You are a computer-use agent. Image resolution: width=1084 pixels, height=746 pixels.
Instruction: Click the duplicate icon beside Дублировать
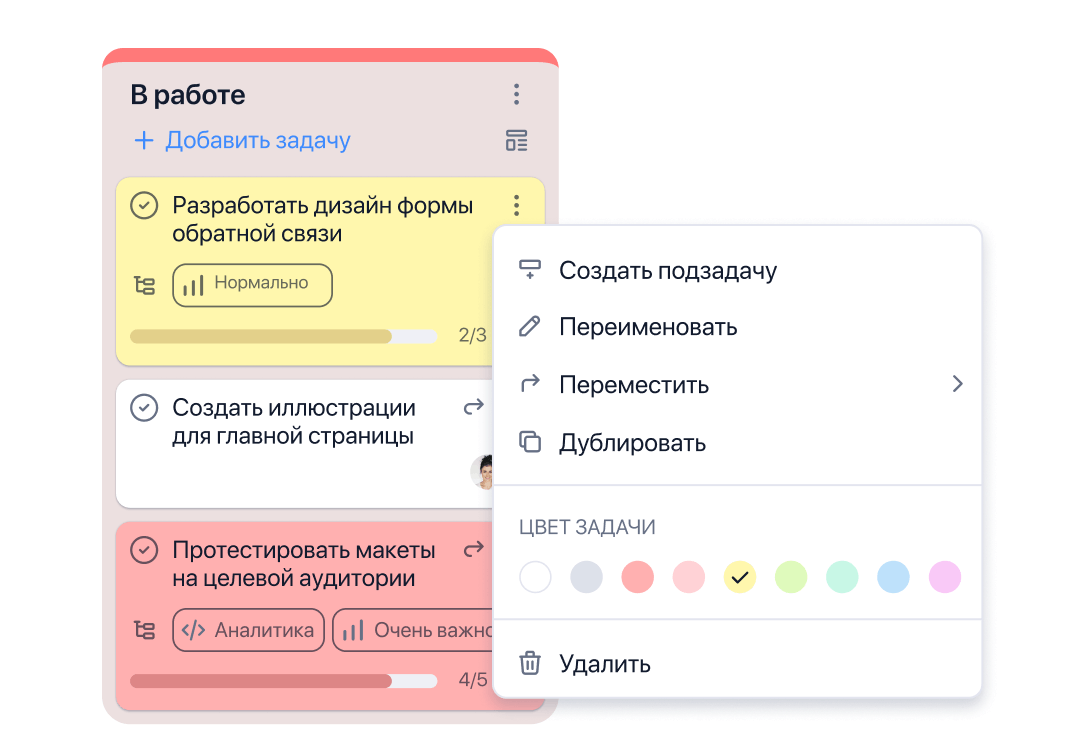[529, 442]
